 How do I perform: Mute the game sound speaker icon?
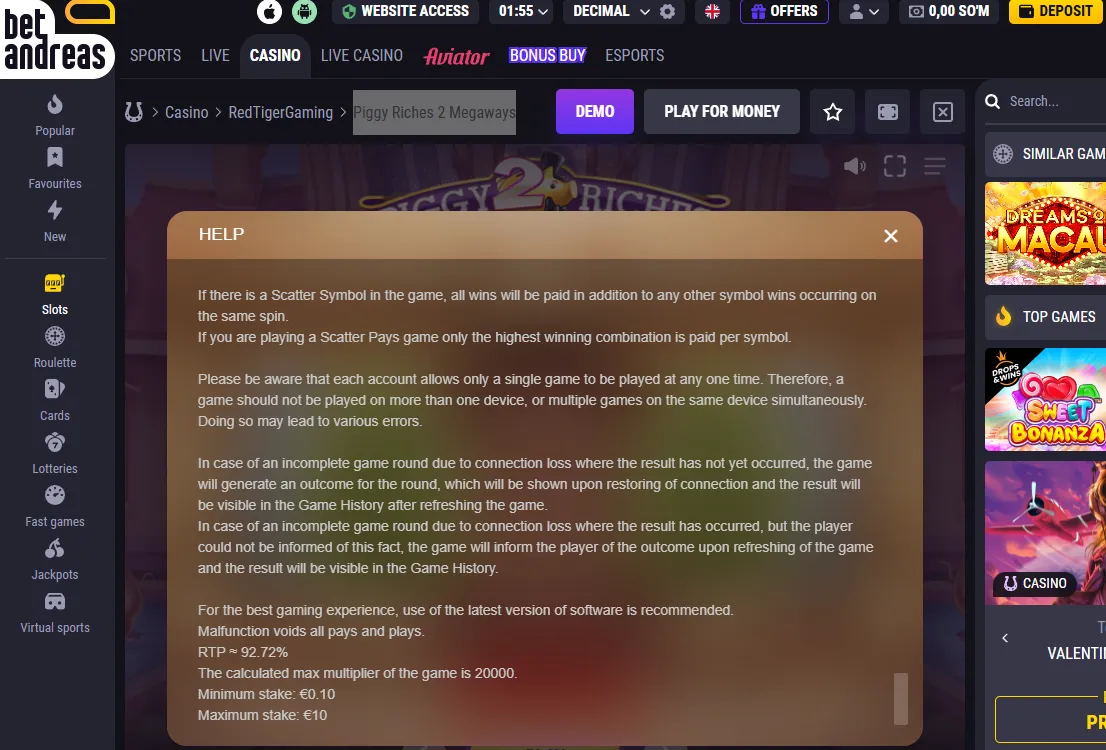pos(854,166)
